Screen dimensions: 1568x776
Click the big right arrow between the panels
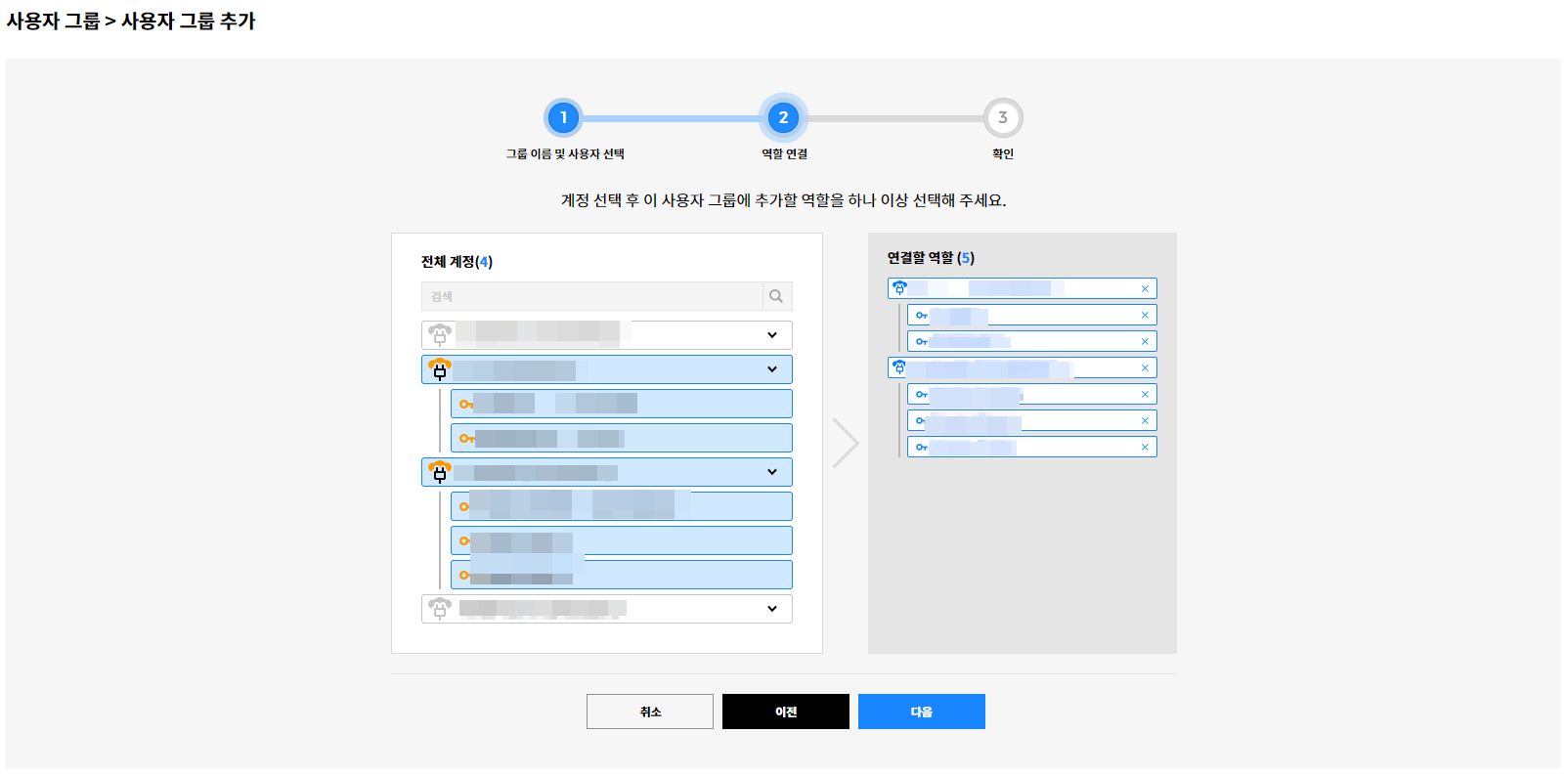[846, 443]
